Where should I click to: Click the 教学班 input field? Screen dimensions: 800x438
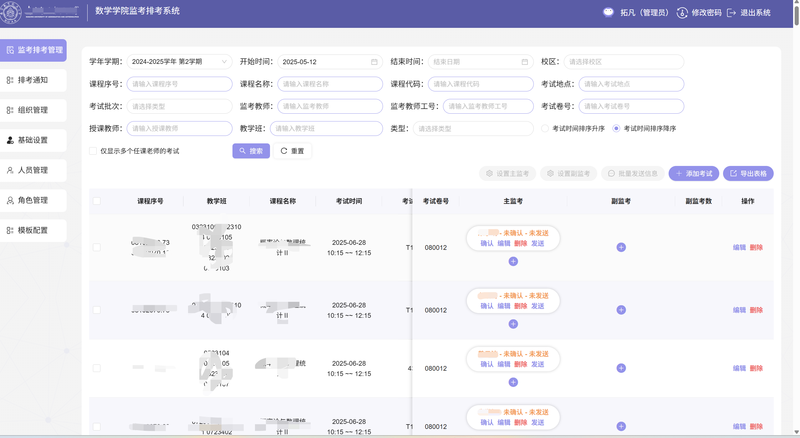(x=327, y=129)
